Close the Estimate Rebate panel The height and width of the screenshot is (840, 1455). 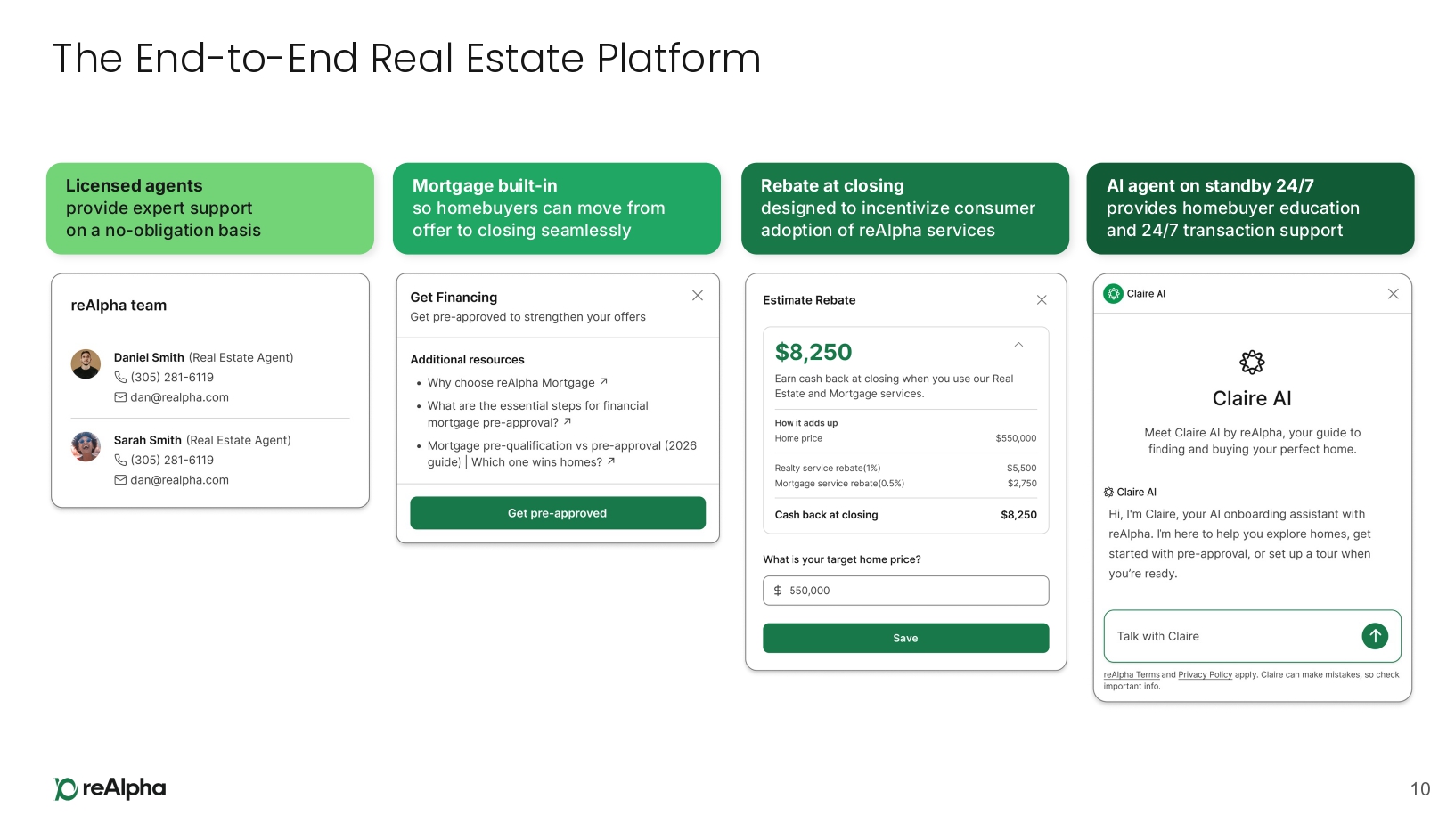tap(1042, 300)
